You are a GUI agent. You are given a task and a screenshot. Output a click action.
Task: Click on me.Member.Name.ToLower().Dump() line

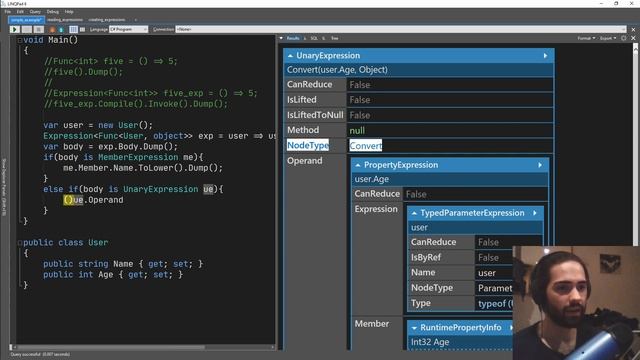143,168
